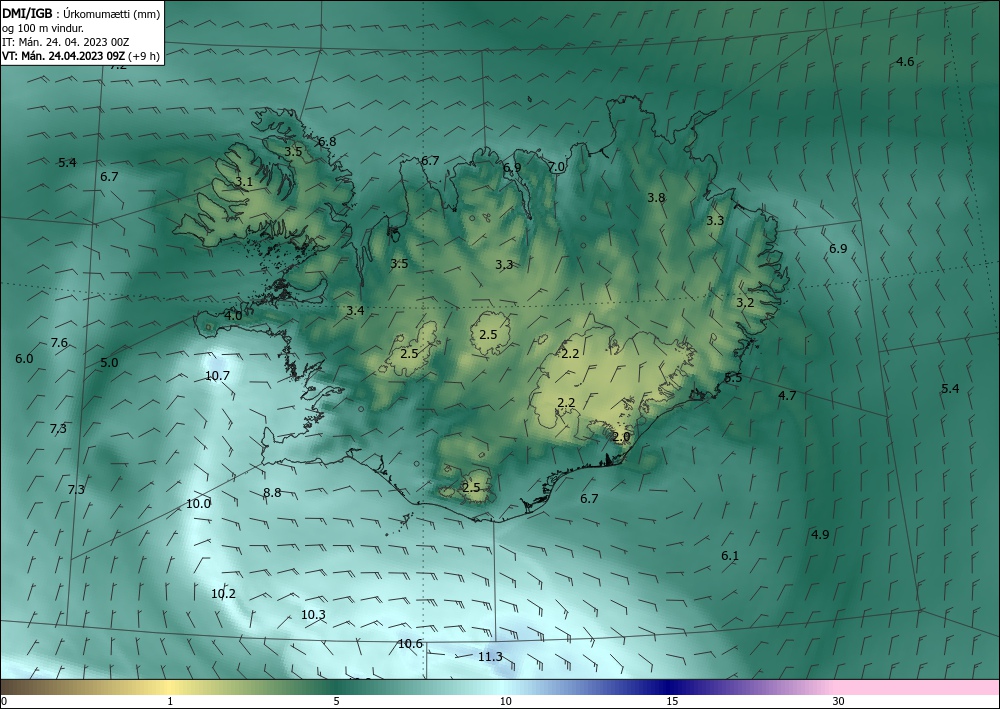Screen dimensions: 1000x709
Task: Click the 6.1 value label
Action: [x=730, y=555]
